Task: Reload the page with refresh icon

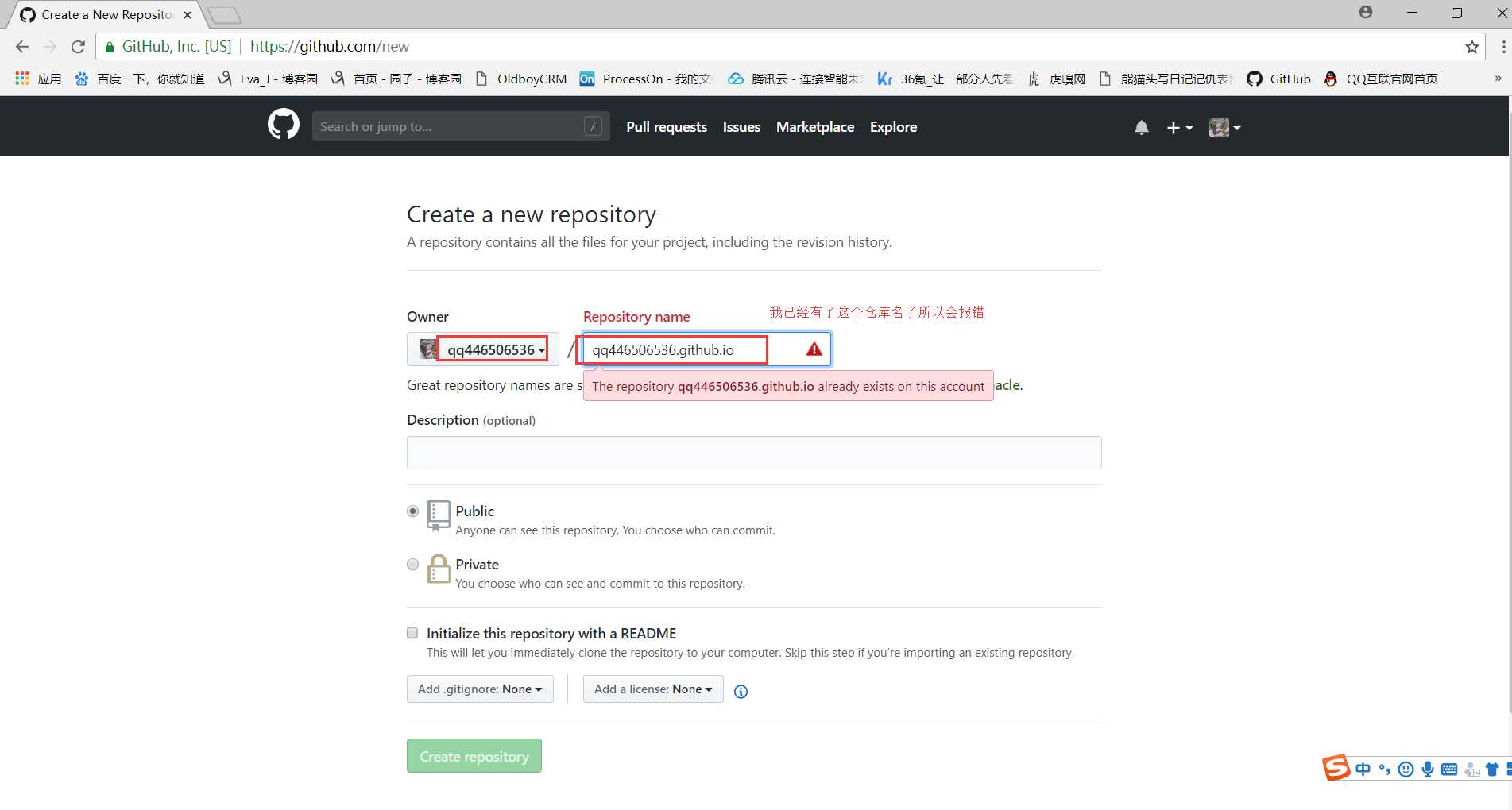Action: coord(78,47)
